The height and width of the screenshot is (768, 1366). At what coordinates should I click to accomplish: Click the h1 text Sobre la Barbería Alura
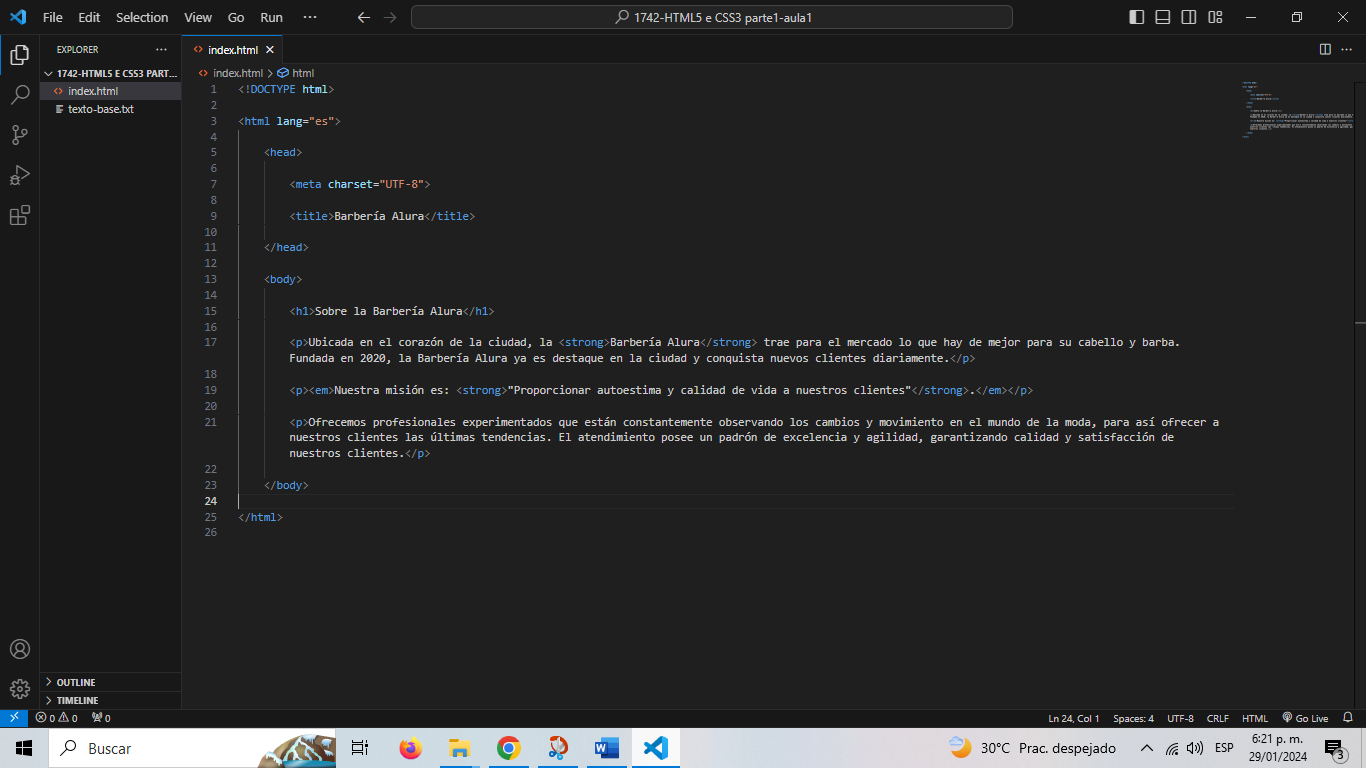(x=388, y=311)
